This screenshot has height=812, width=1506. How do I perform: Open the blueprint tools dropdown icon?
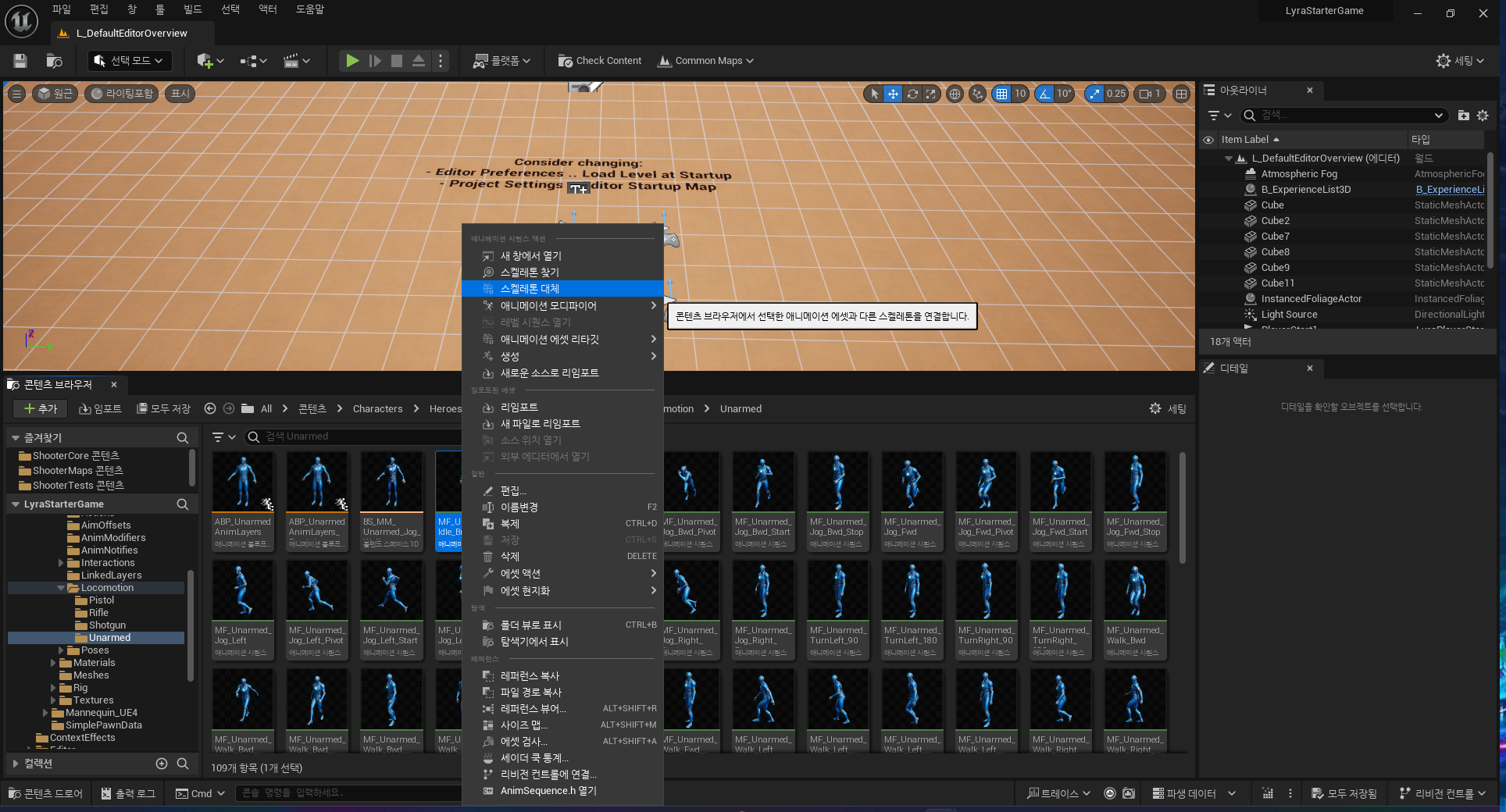(253, 61)
